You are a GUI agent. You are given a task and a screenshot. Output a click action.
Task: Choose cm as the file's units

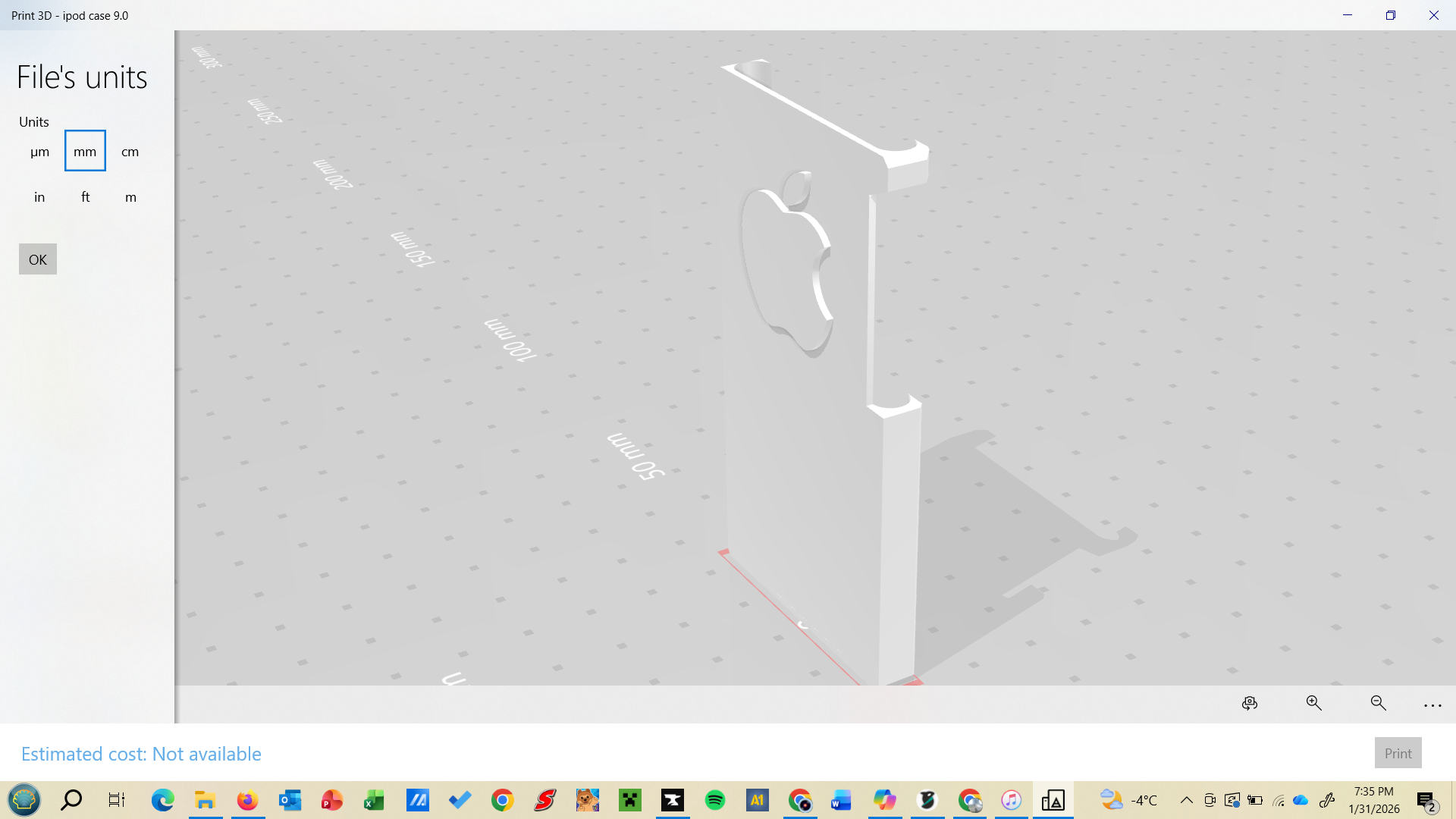tap(130, 152)
